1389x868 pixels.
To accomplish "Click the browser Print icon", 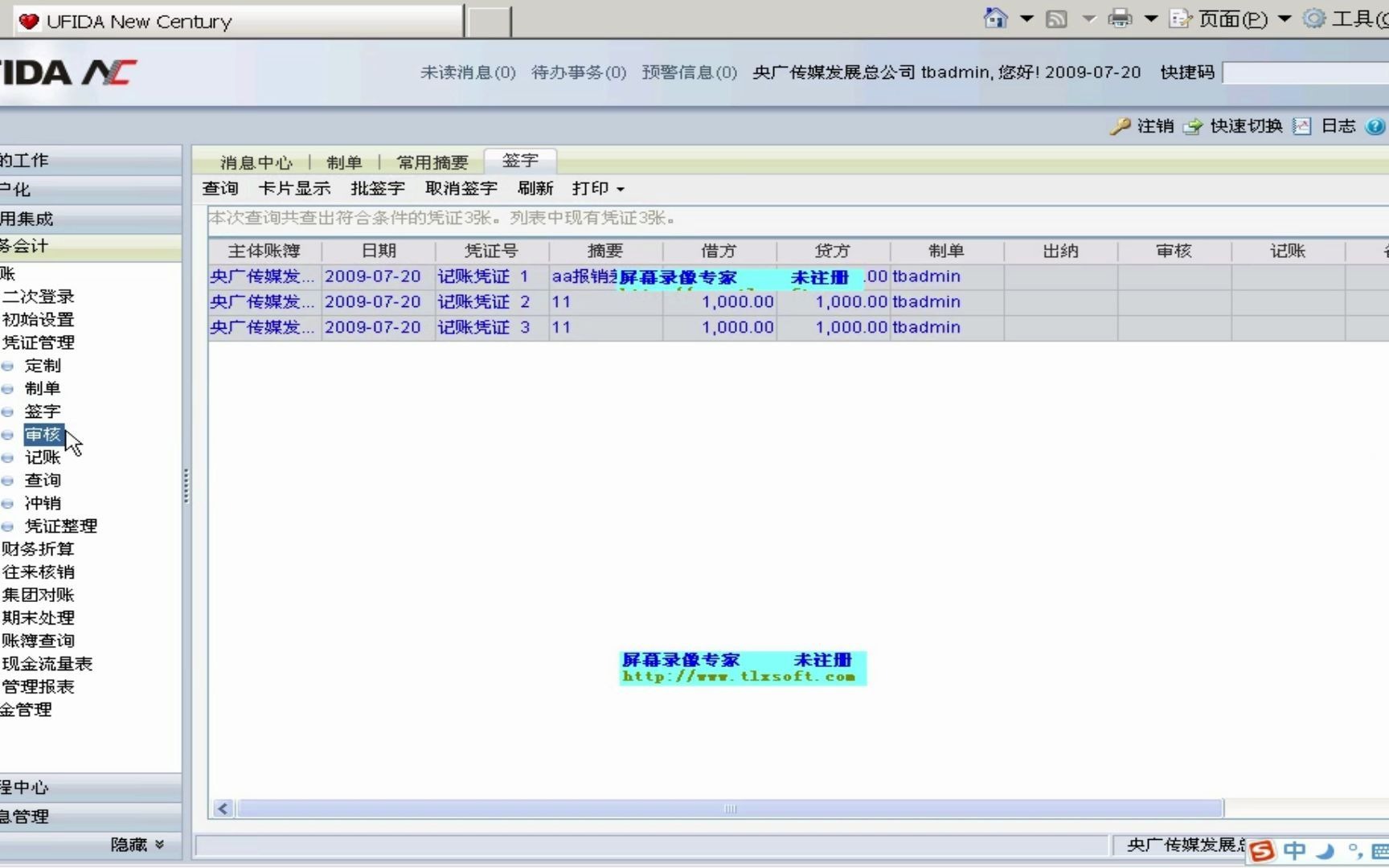I will (1120, 18).
